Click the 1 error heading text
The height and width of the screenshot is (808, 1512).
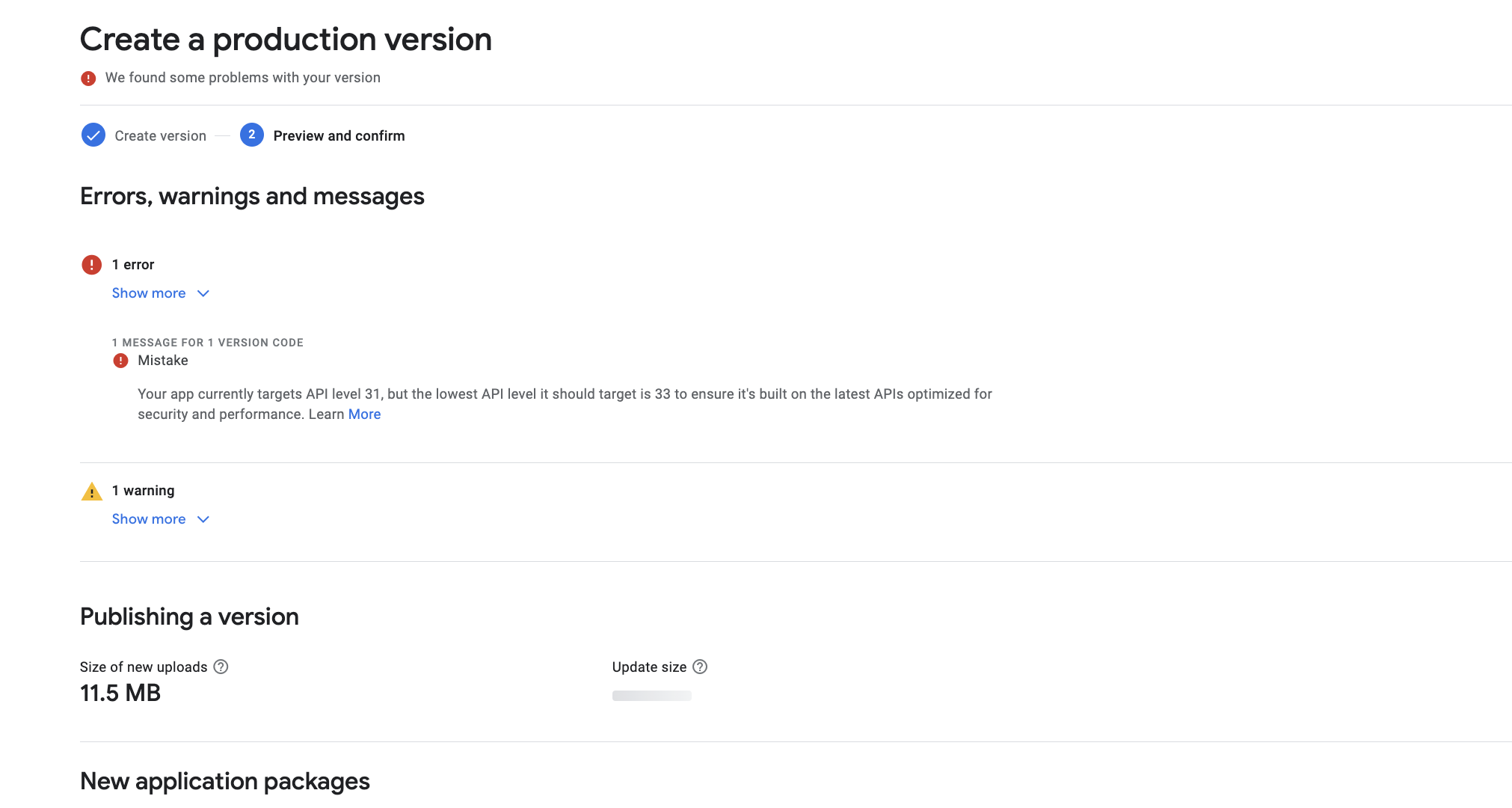[x=133, y=265]
